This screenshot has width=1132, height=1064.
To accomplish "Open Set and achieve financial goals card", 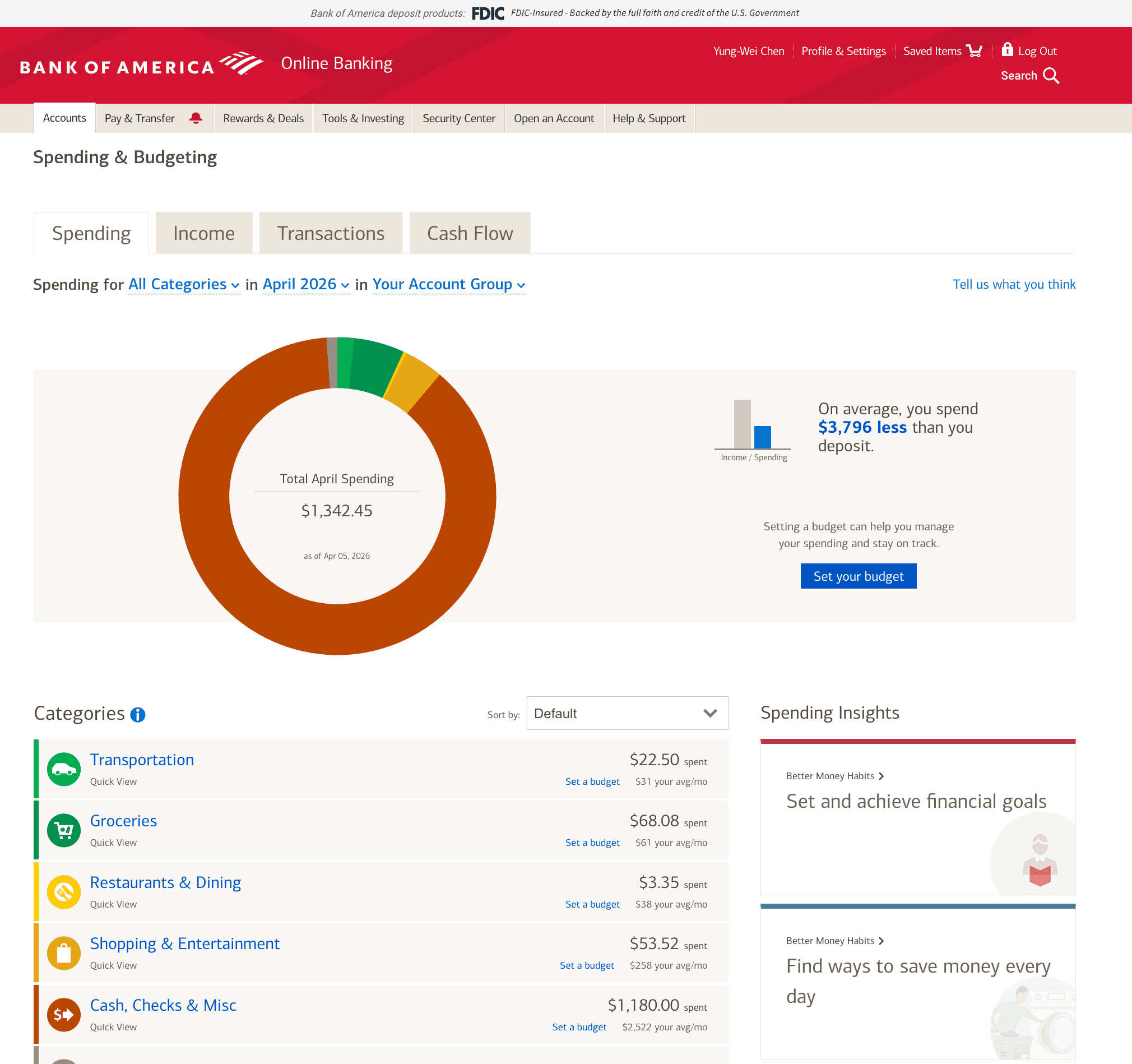I will [917, 802].
